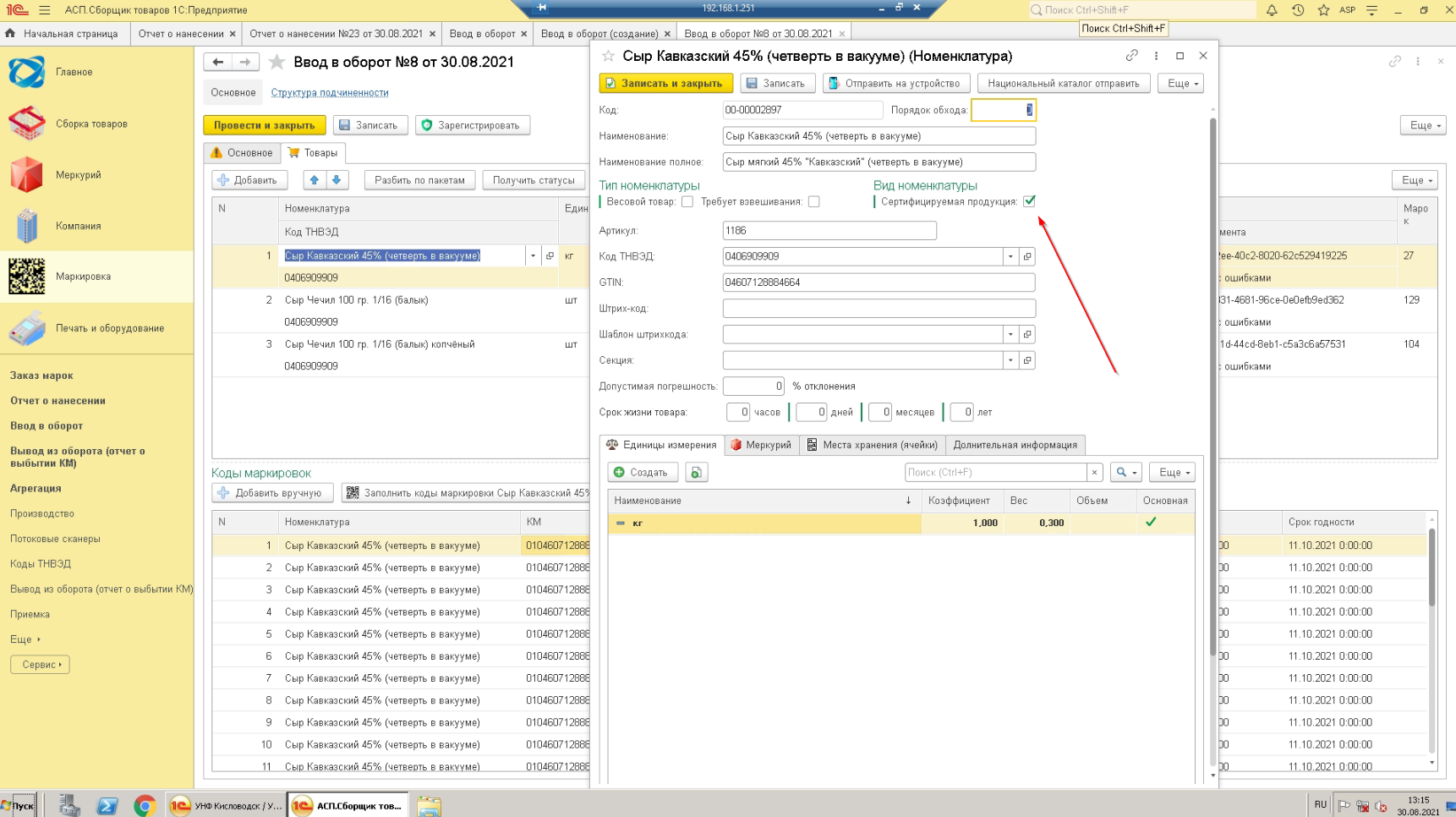Open history clock icon
Image resolution: width=1456 pixels, height=817 pixels.
coord(1298,10)
